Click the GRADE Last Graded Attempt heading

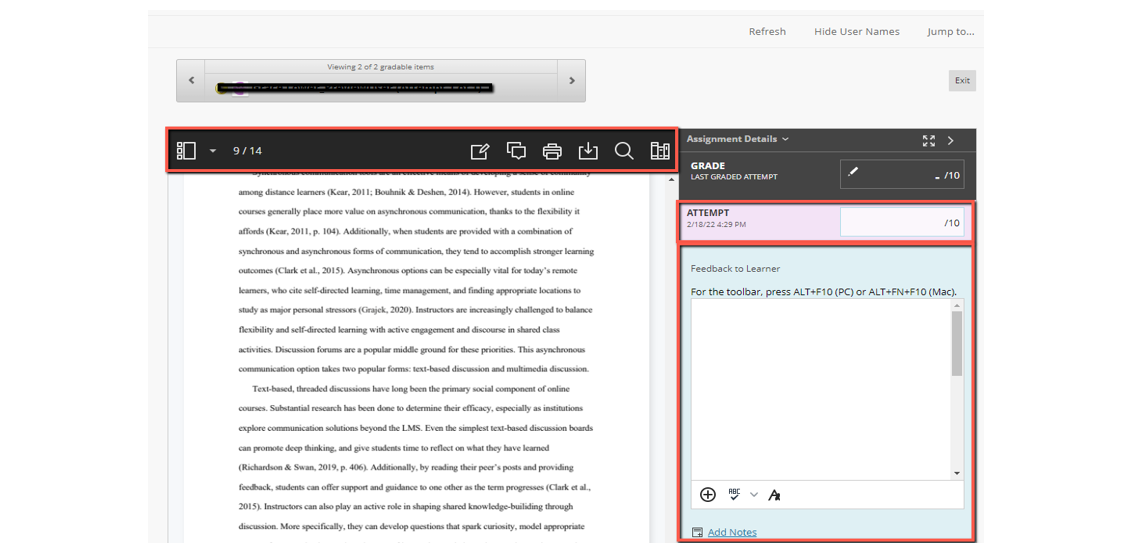[x=734, y=171]
